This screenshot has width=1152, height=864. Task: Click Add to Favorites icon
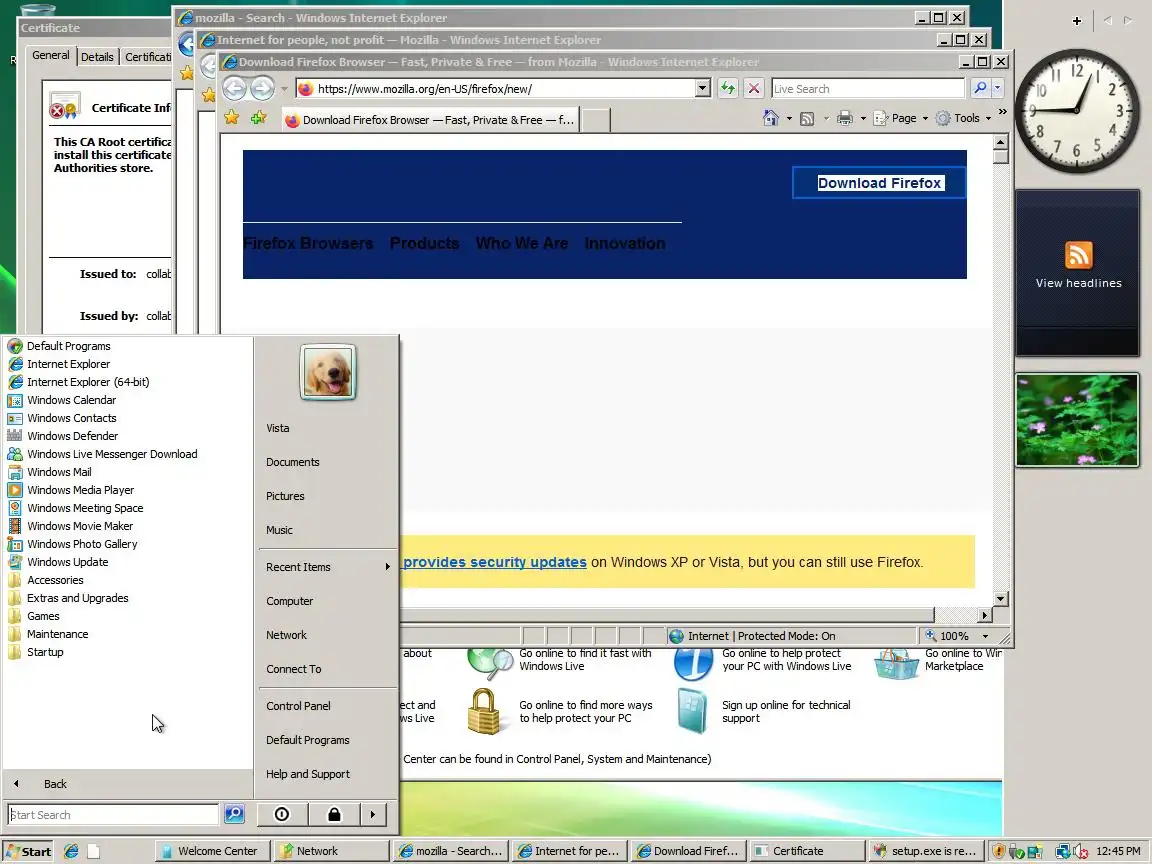coord(258,118)
